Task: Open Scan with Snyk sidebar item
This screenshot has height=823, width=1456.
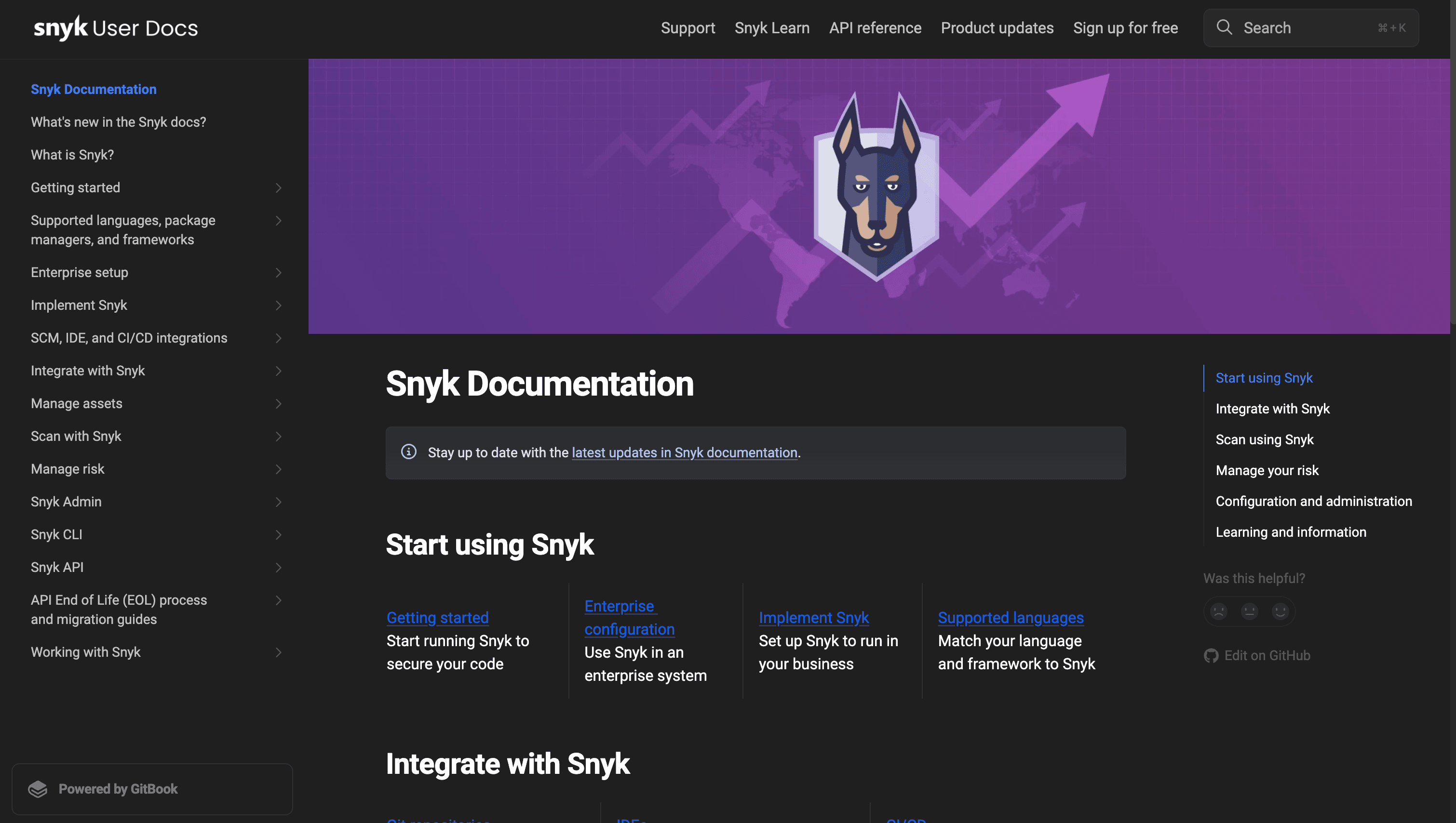Action: 76,437
